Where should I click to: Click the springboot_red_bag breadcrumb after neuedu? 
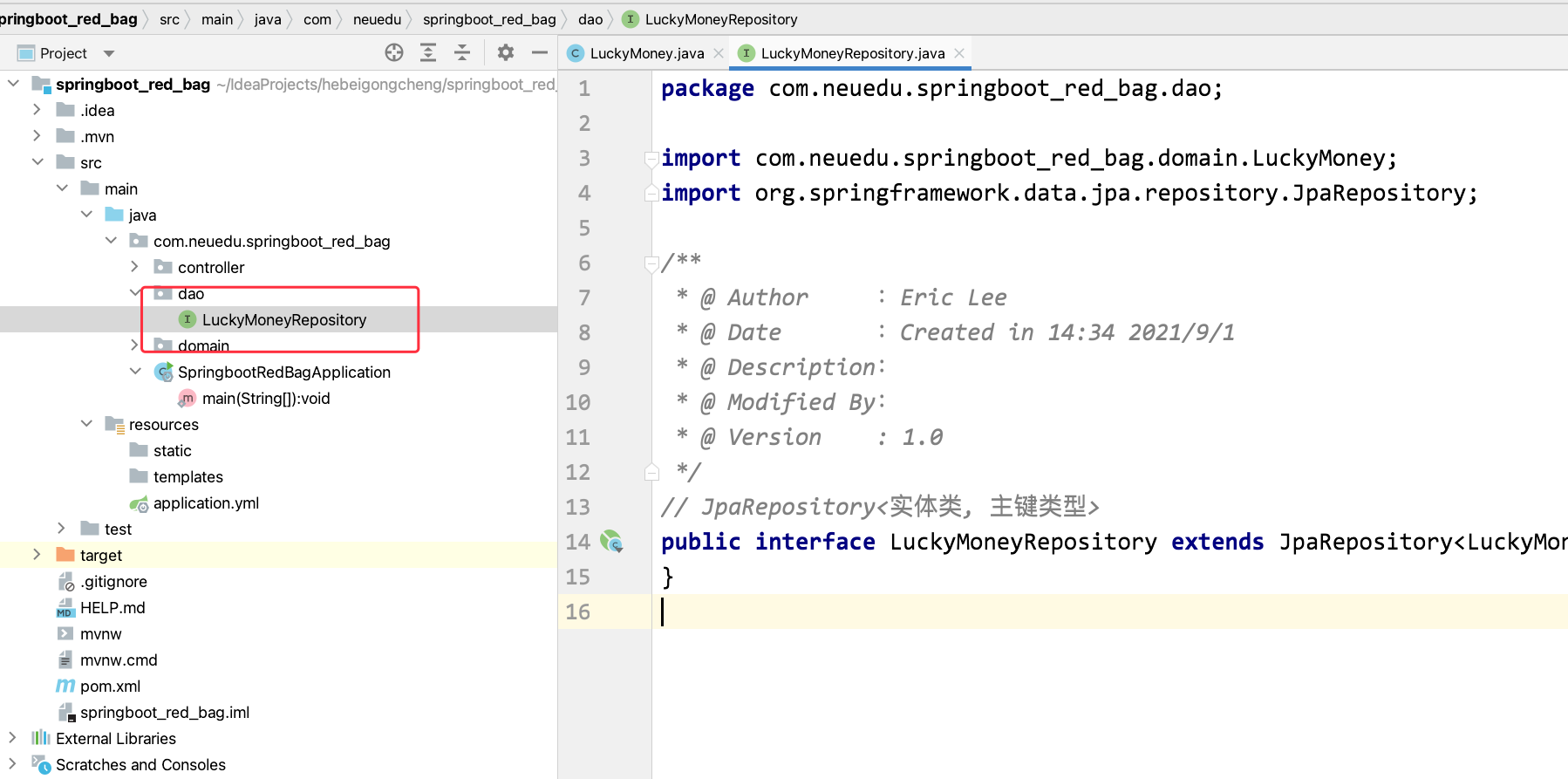click(489, 19)
